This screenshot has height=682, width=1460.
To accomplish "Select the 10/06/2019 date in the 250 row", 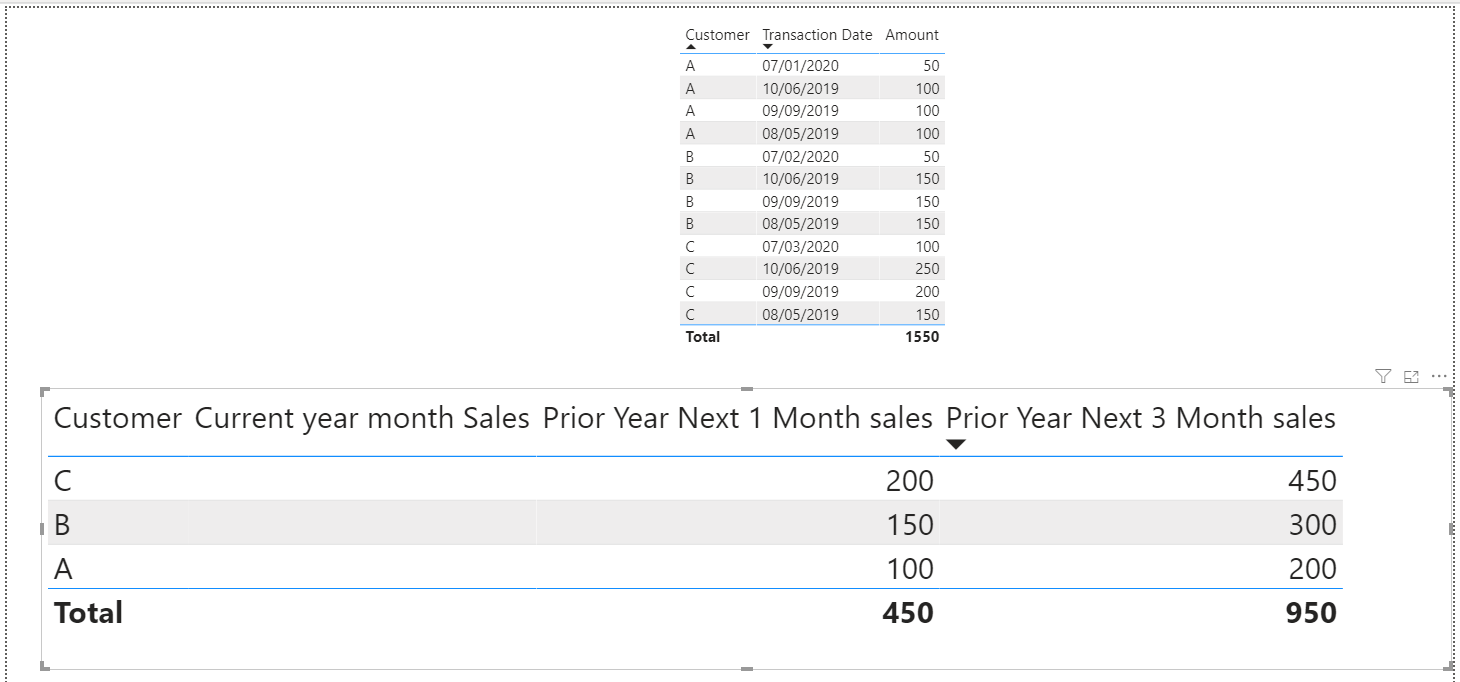I will (800, 268).
